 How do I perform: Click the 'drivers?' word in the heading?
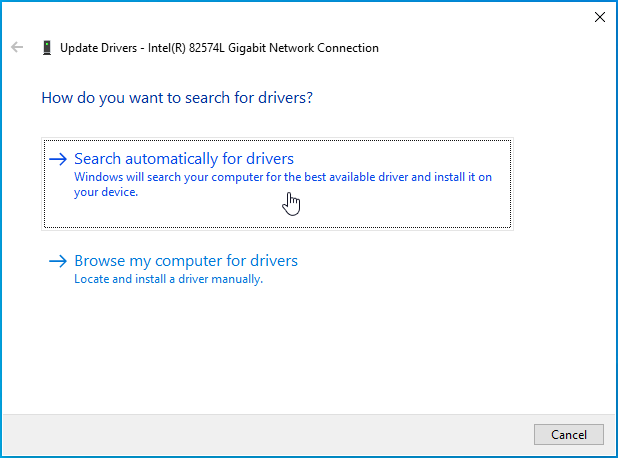[287, 98]
